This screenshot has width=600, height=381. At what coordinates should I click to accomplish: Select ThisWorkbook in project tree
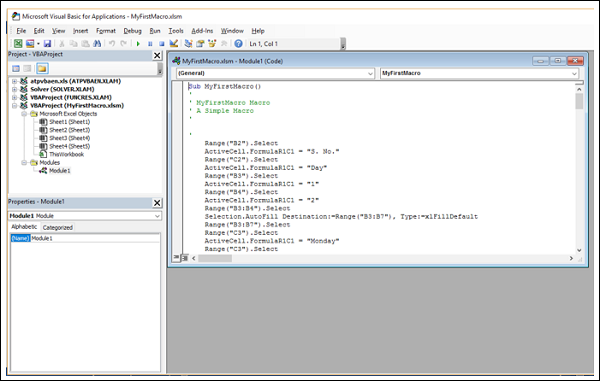(x=66, y=155)
